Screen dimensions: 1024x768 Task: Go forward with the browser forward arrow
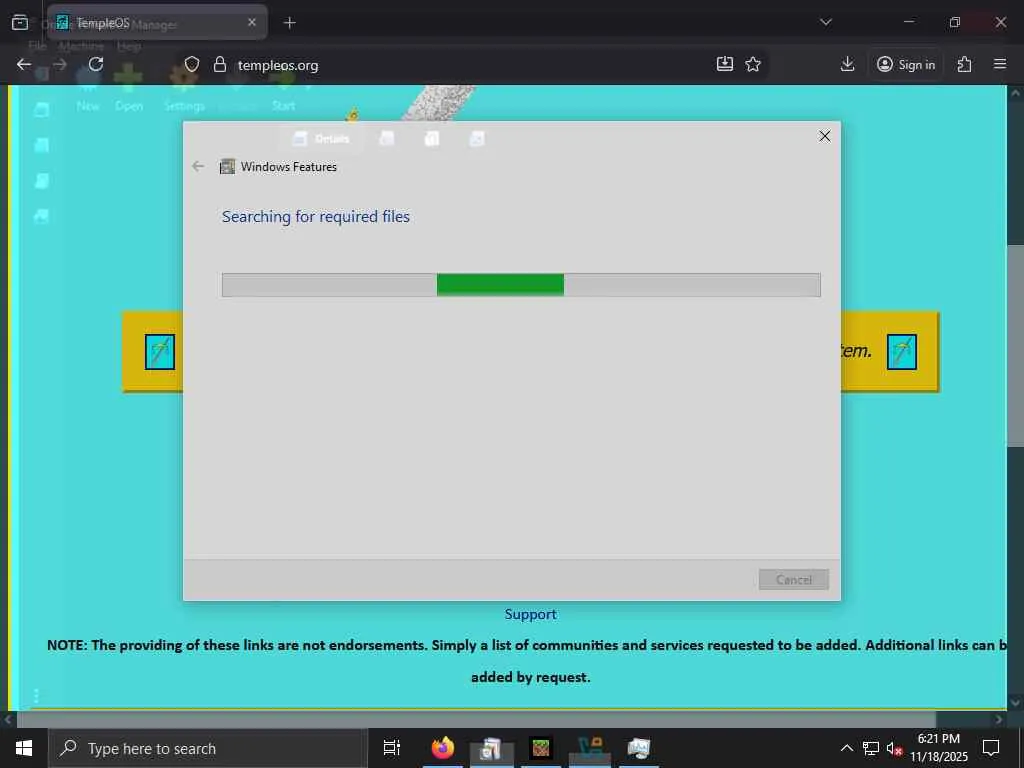(x=60, y=65)
